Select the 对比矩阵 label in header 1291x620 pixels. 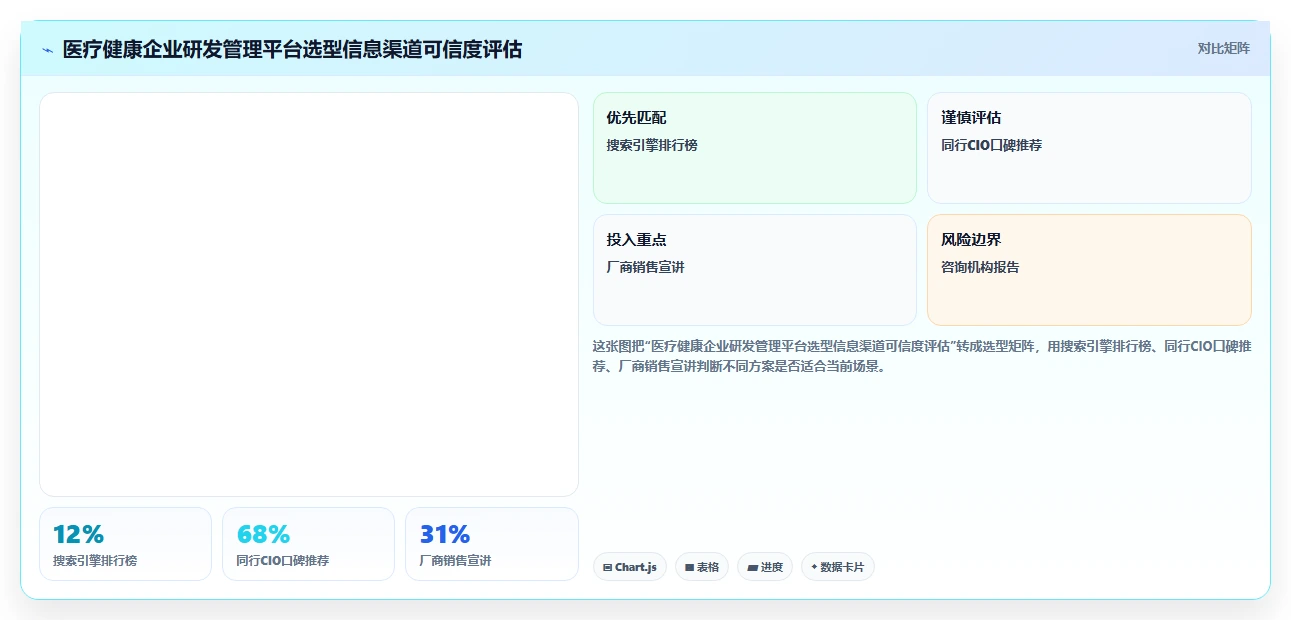click(1224, 48)
